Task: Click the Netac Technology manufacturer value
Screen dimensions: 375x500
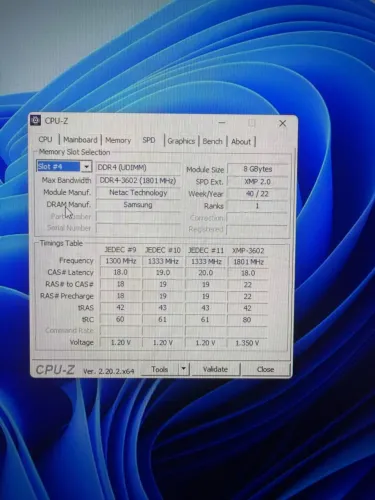Action: (x=138, y=193)
